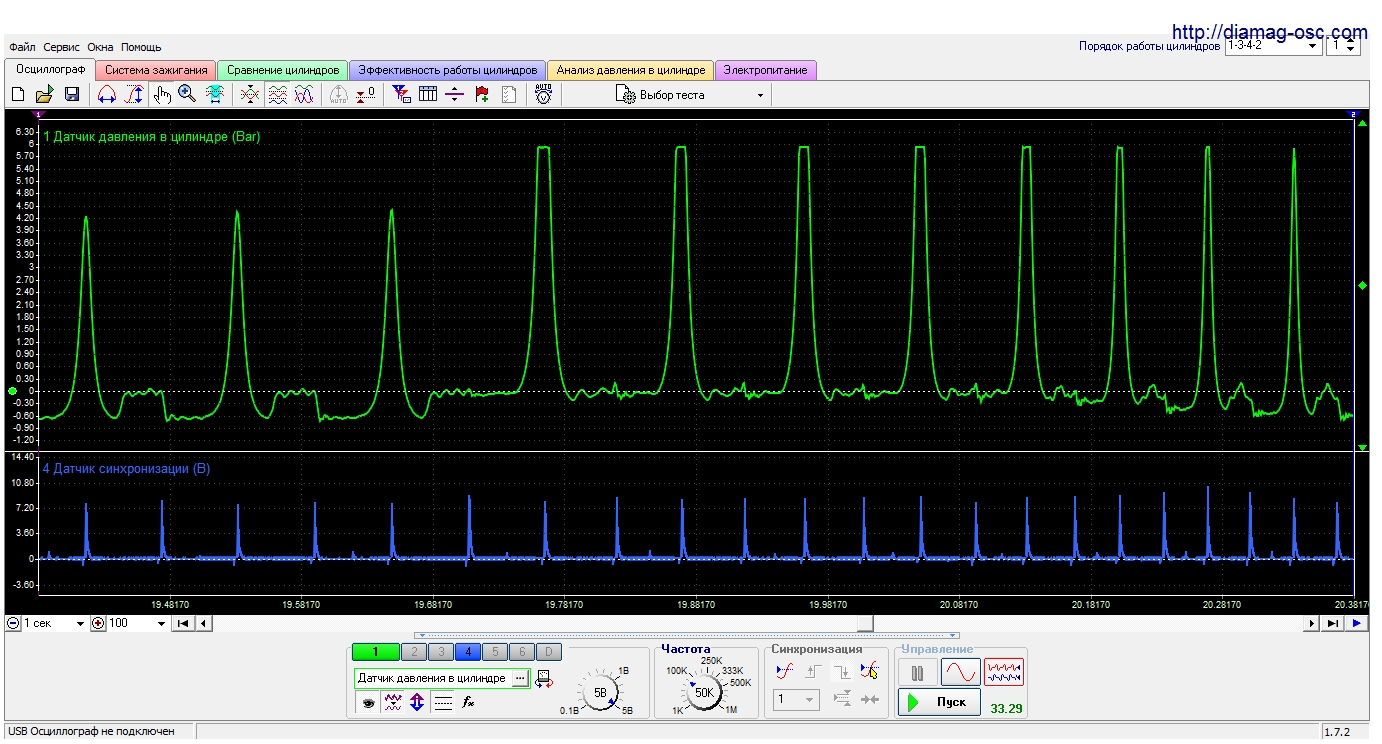The height and width of the screenshot is (744, 1382).
Task: Jump to the end of the recording
Action: pos(1333,623)
